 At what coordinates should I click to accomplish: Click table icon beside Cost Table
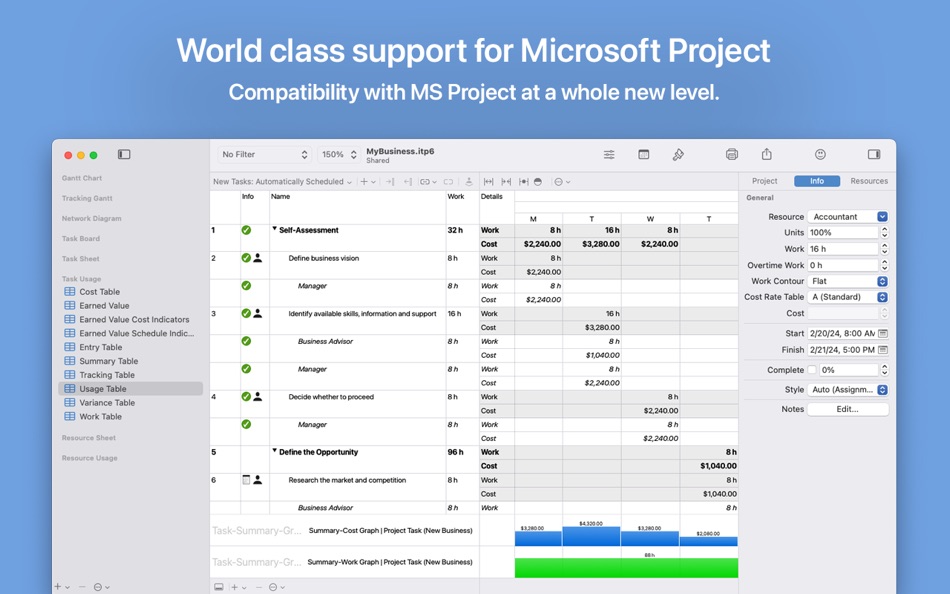point(70,292)
